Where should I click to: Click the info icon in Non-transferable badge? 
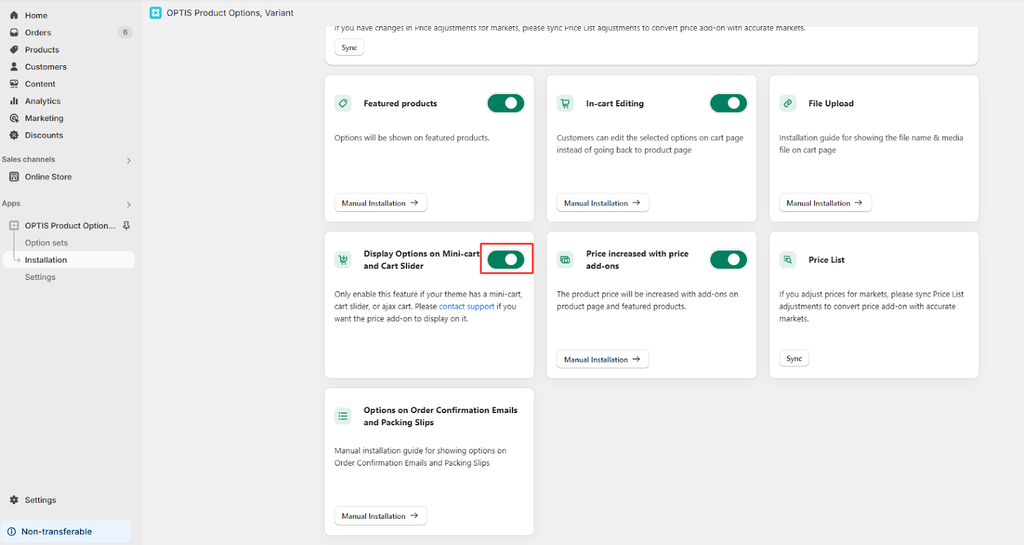click(12, 531)
